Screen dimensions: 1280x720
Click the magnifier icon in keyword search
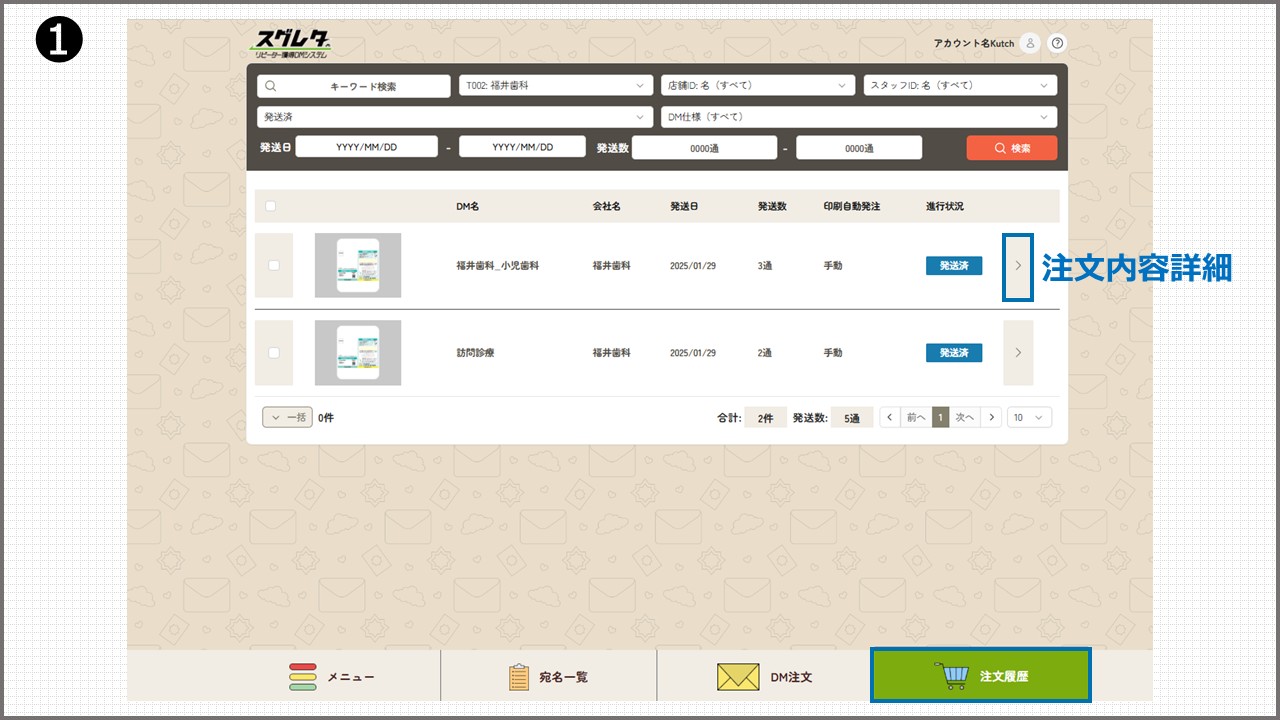click(270, 86)
